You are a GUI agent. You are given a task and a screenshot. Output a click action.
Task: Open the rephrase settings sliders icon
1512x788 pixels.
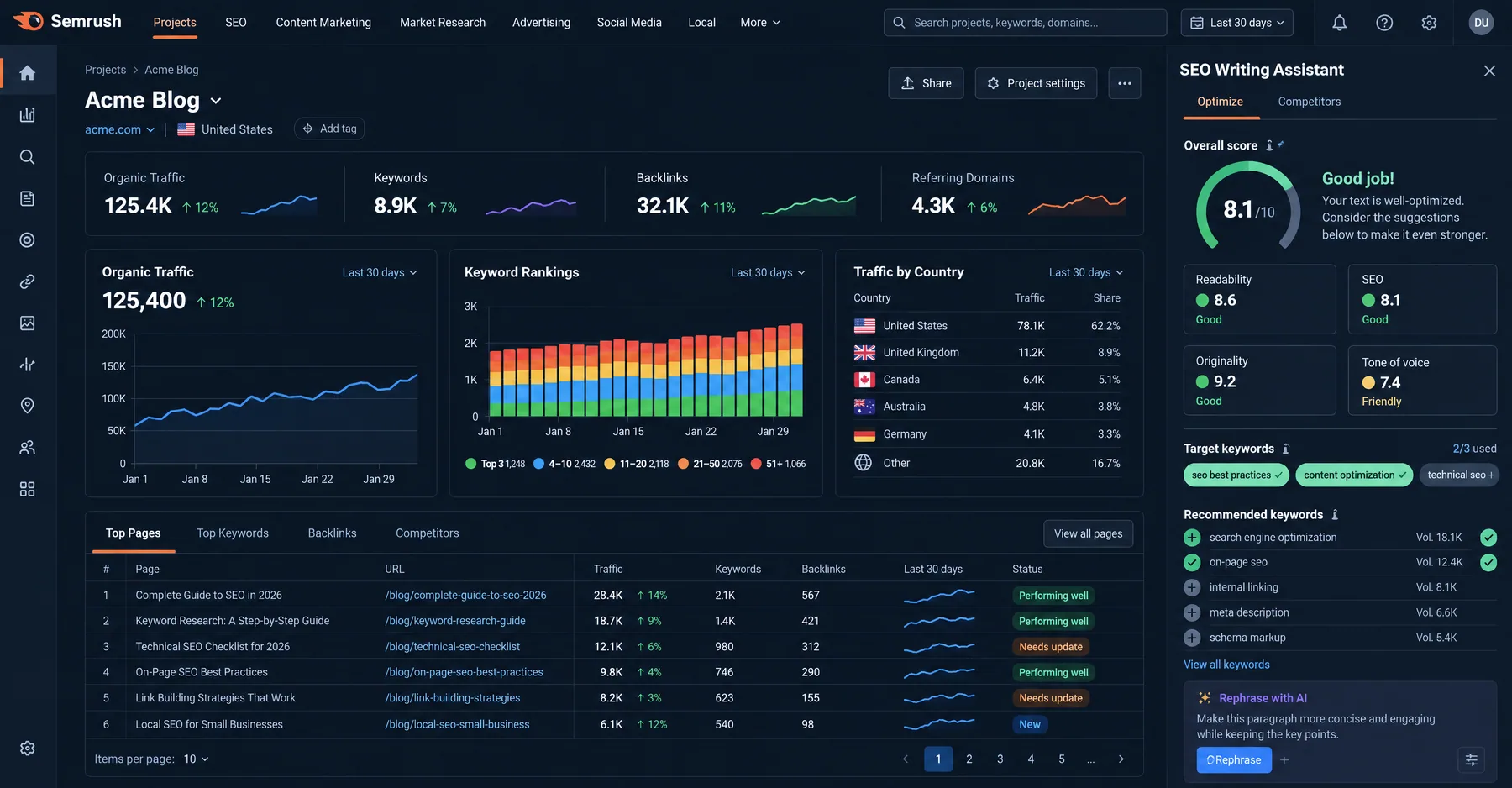[1472, 759]
